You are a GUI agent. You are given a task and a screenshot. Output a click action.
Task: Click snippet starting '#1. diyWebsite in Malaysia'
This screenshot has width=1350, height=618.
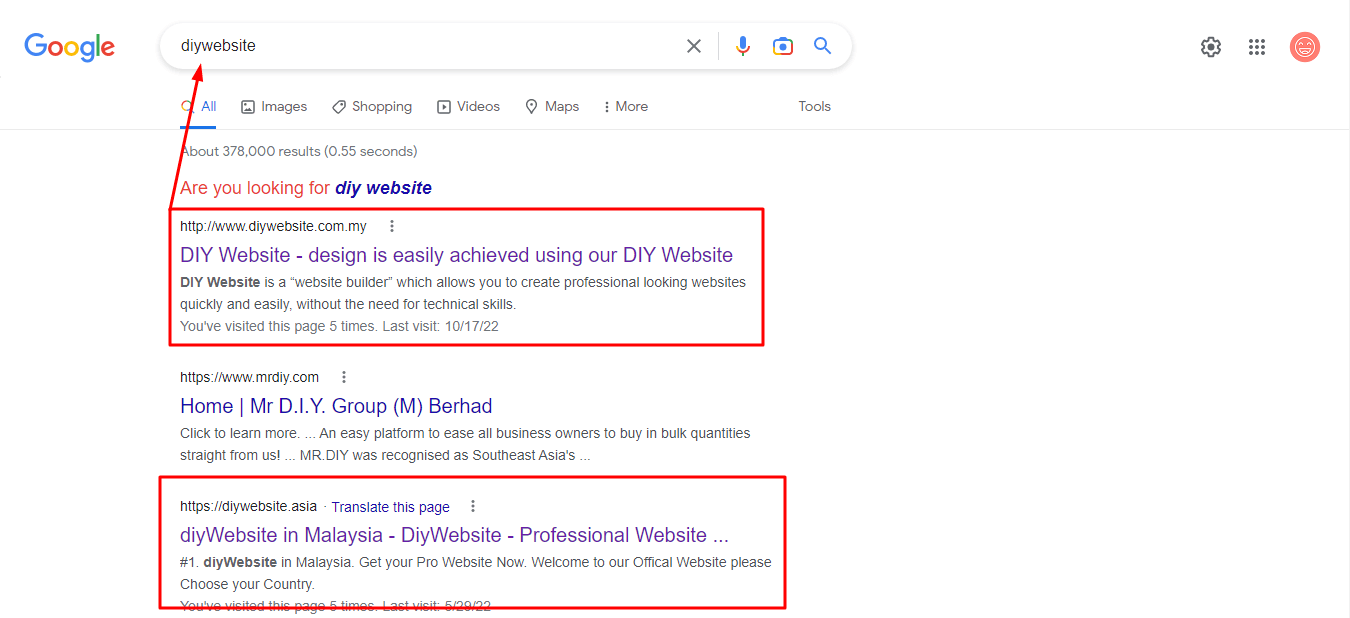476,573
